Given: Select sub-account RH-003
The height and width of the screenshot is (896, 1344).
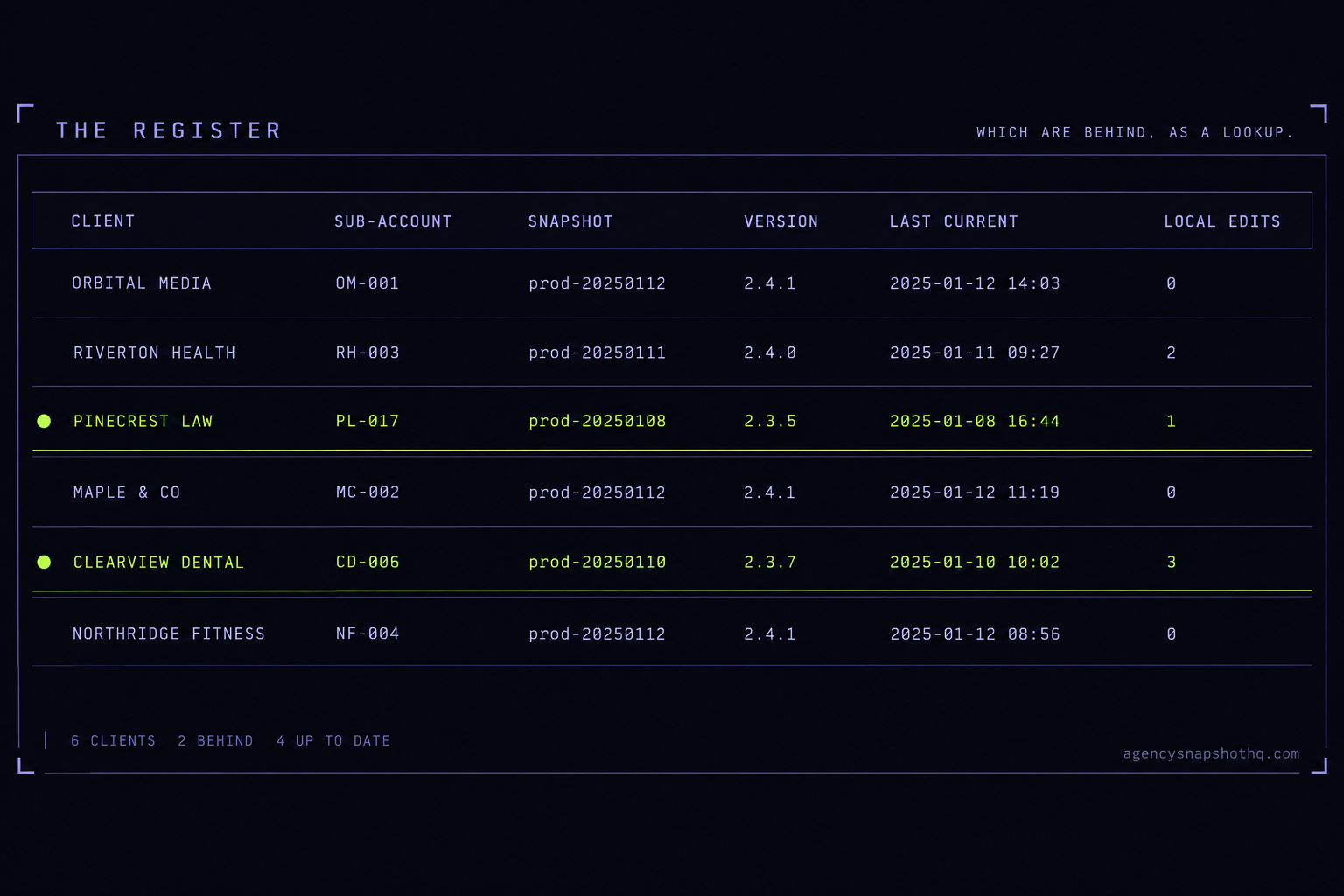Looking at the screenshot, I should point(367,353).
